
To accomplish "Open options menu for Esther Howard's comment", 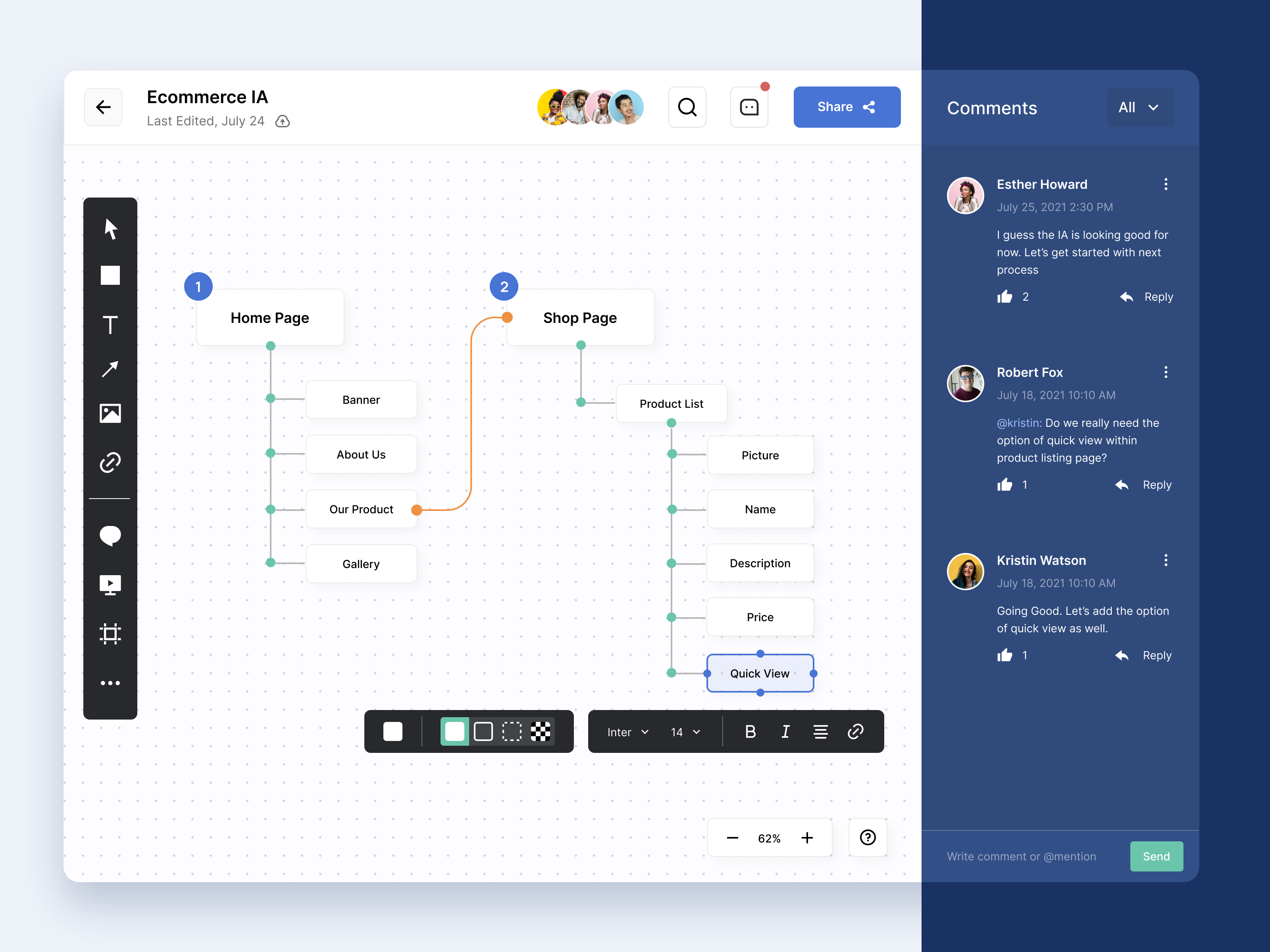I will 1166,184.
